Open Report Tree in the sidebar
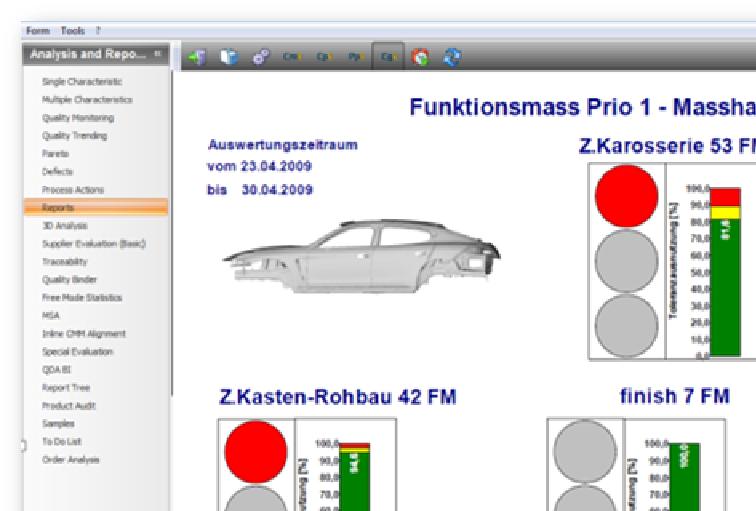Screen dimensions: 756x511 (x=66, y=388)
